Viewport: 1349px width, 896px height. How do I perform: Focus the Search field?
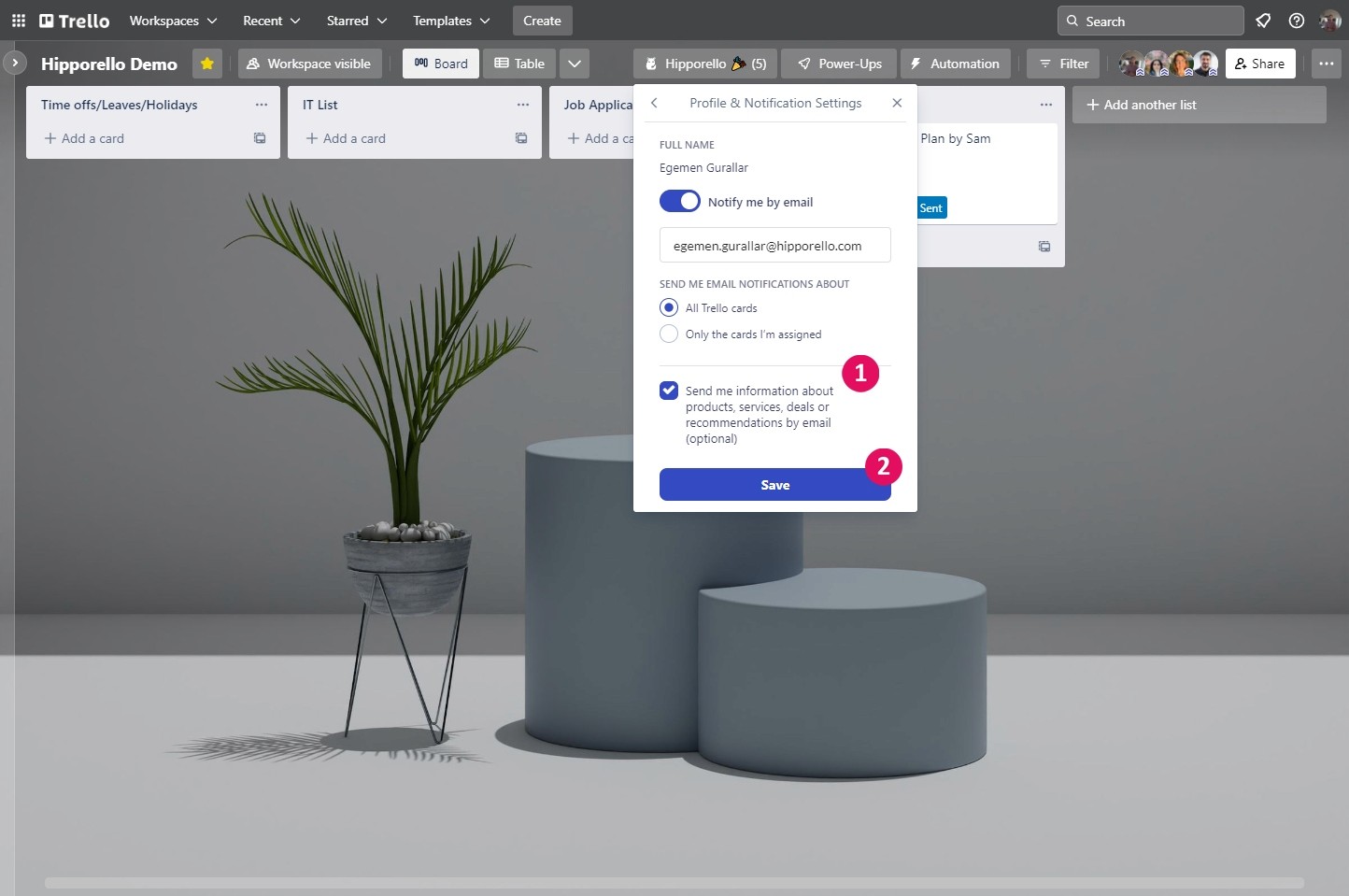point(1150,21)
